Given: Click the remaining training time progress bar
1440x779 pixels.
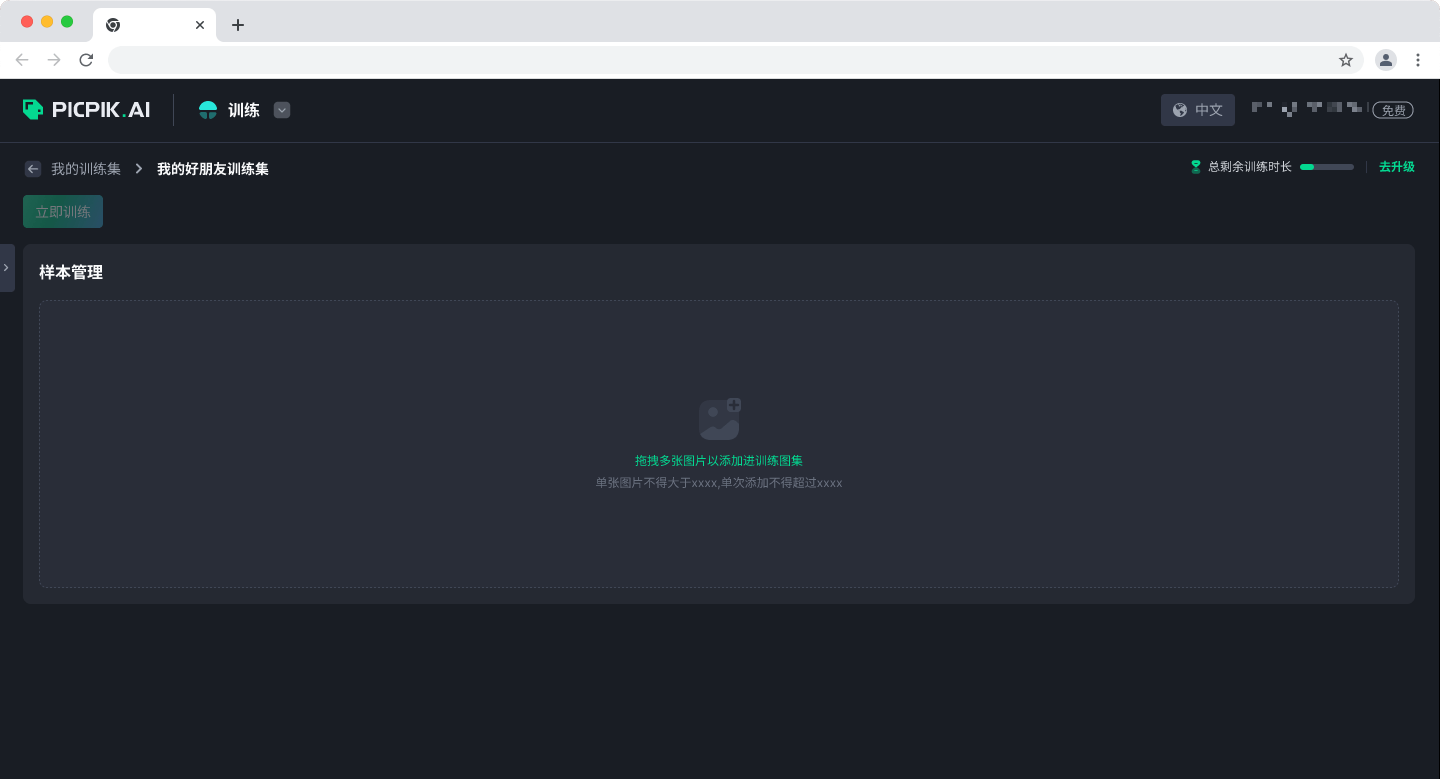Looking at the screenshot, I should click(x=1326, y=167).
